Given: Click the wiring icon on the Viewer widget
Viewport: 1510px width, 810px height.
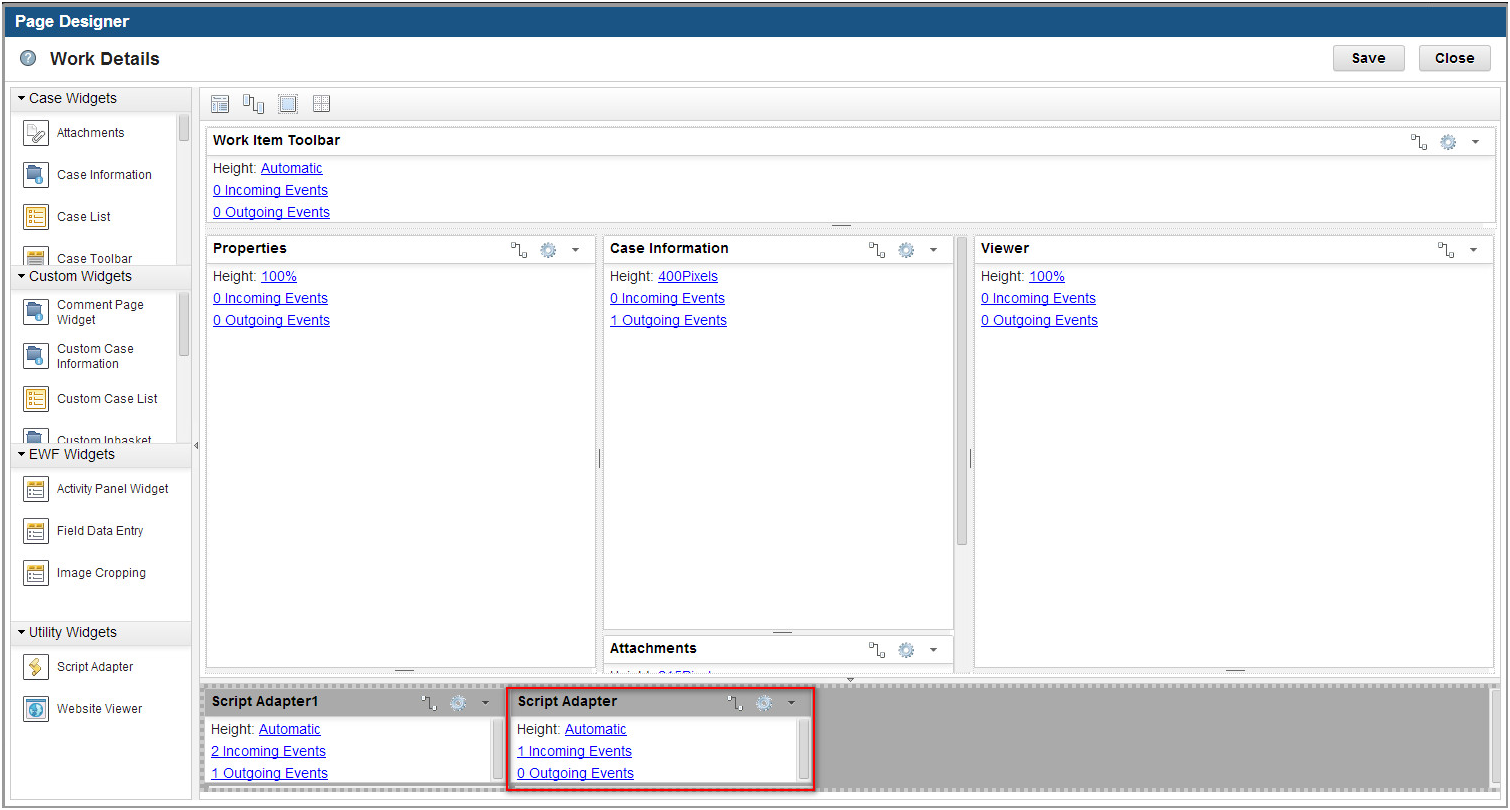Looking at the screenshot, I should click(x=1446, y=249).
